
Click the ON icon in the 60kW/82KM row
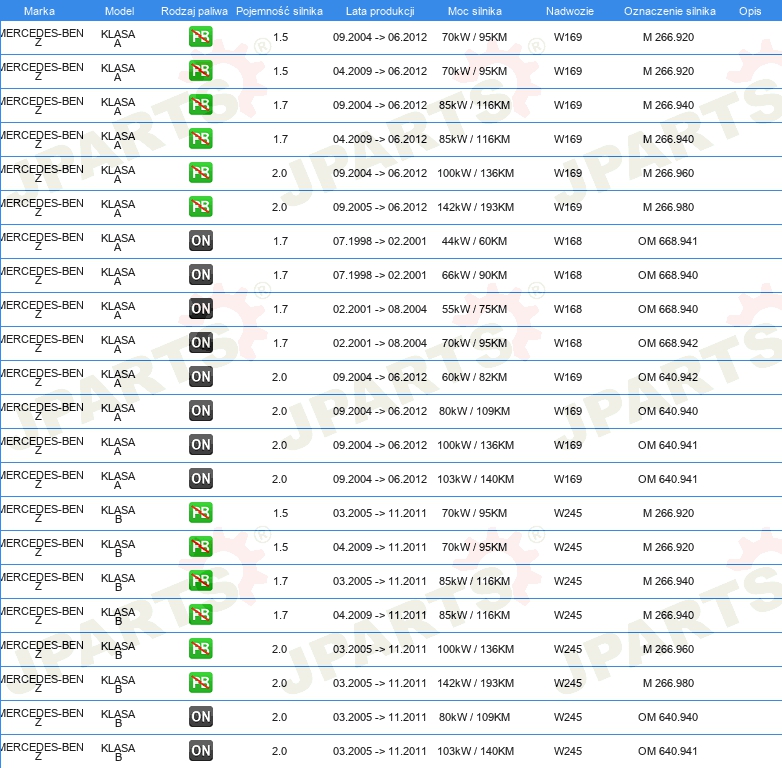point(200,377)
